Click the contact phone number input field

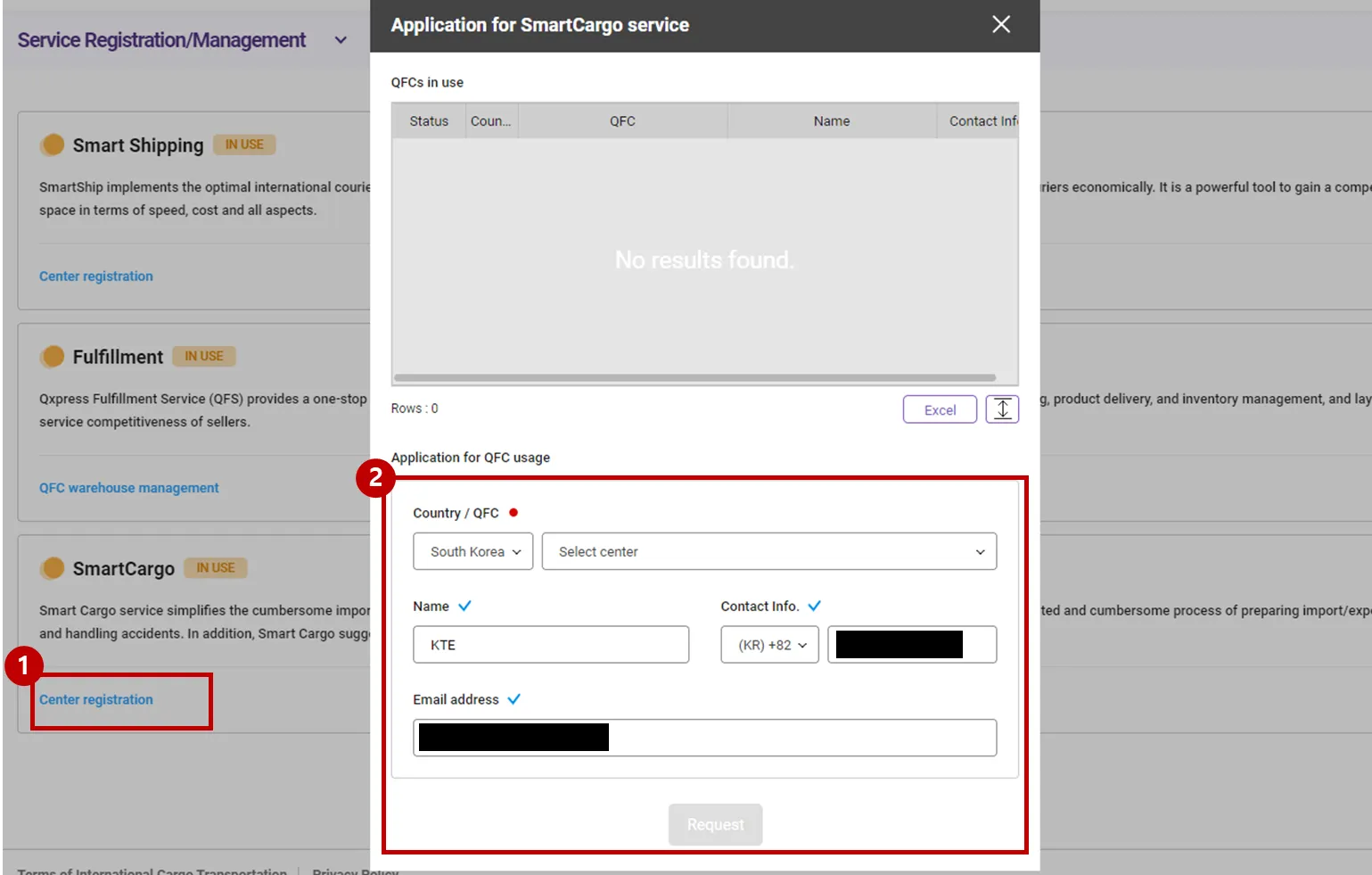coord(912,645)
